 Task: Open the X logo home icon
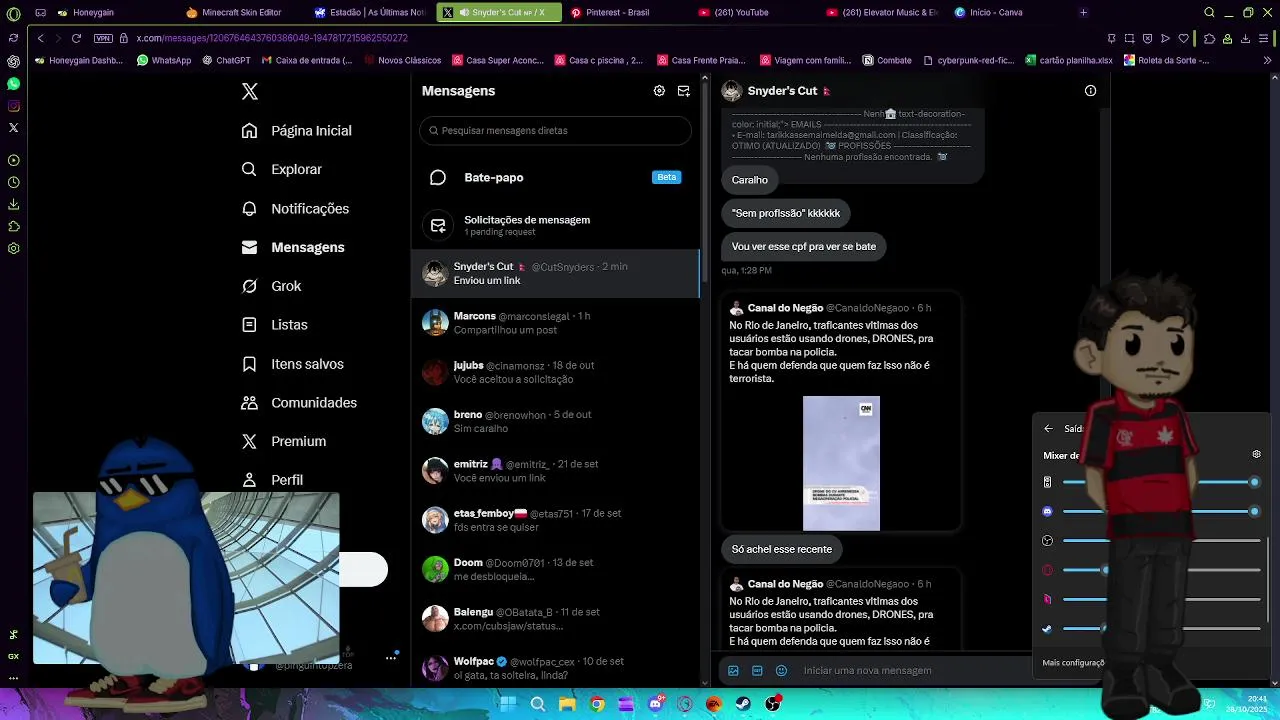tap(250, 91)
